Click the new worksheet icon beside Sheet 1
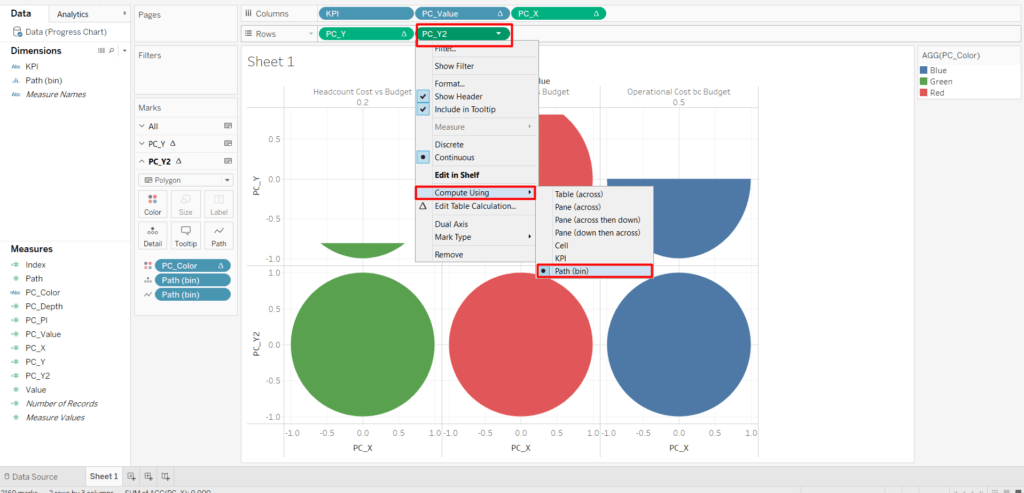Image resolution: width=1024 pixels, height=493 pixels. coord(131,477)
